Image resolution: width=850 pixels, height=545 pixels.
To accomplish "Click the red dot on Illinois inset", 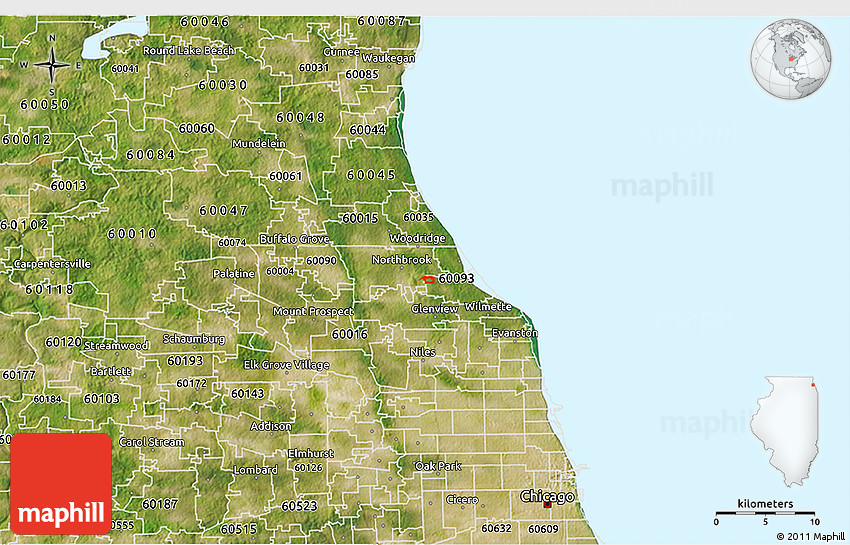I will coord(813,383).
